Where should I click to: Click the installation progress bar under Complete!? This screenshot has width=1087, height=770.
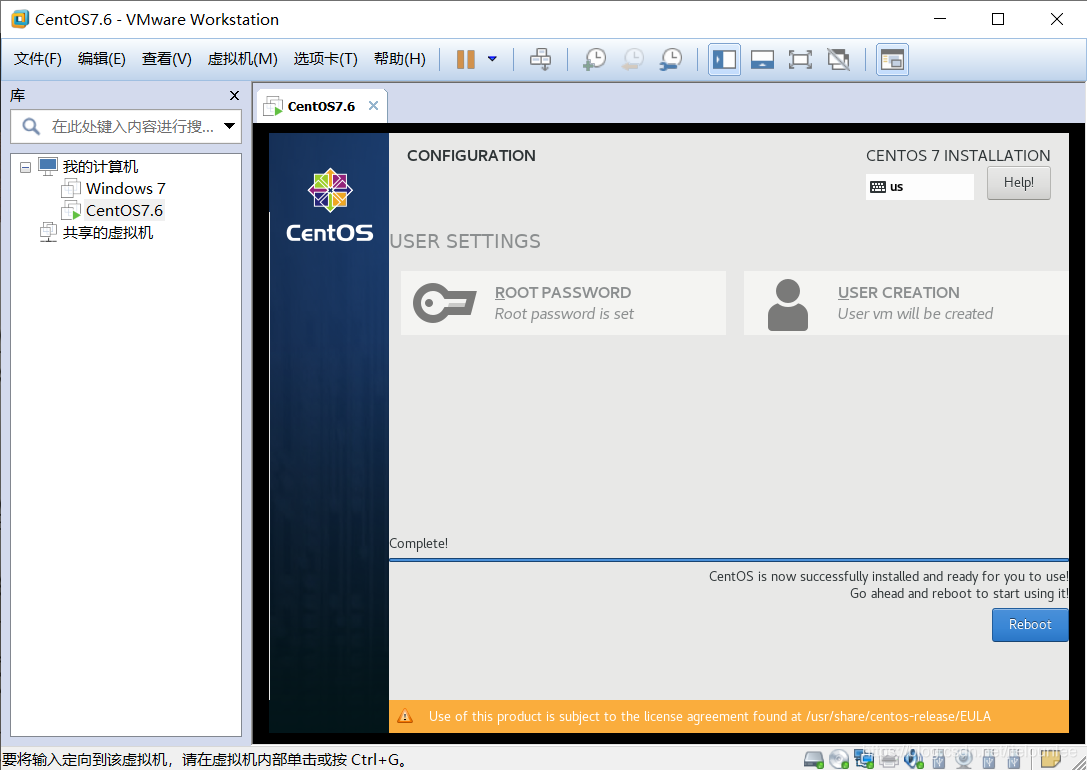click(729, 559)
